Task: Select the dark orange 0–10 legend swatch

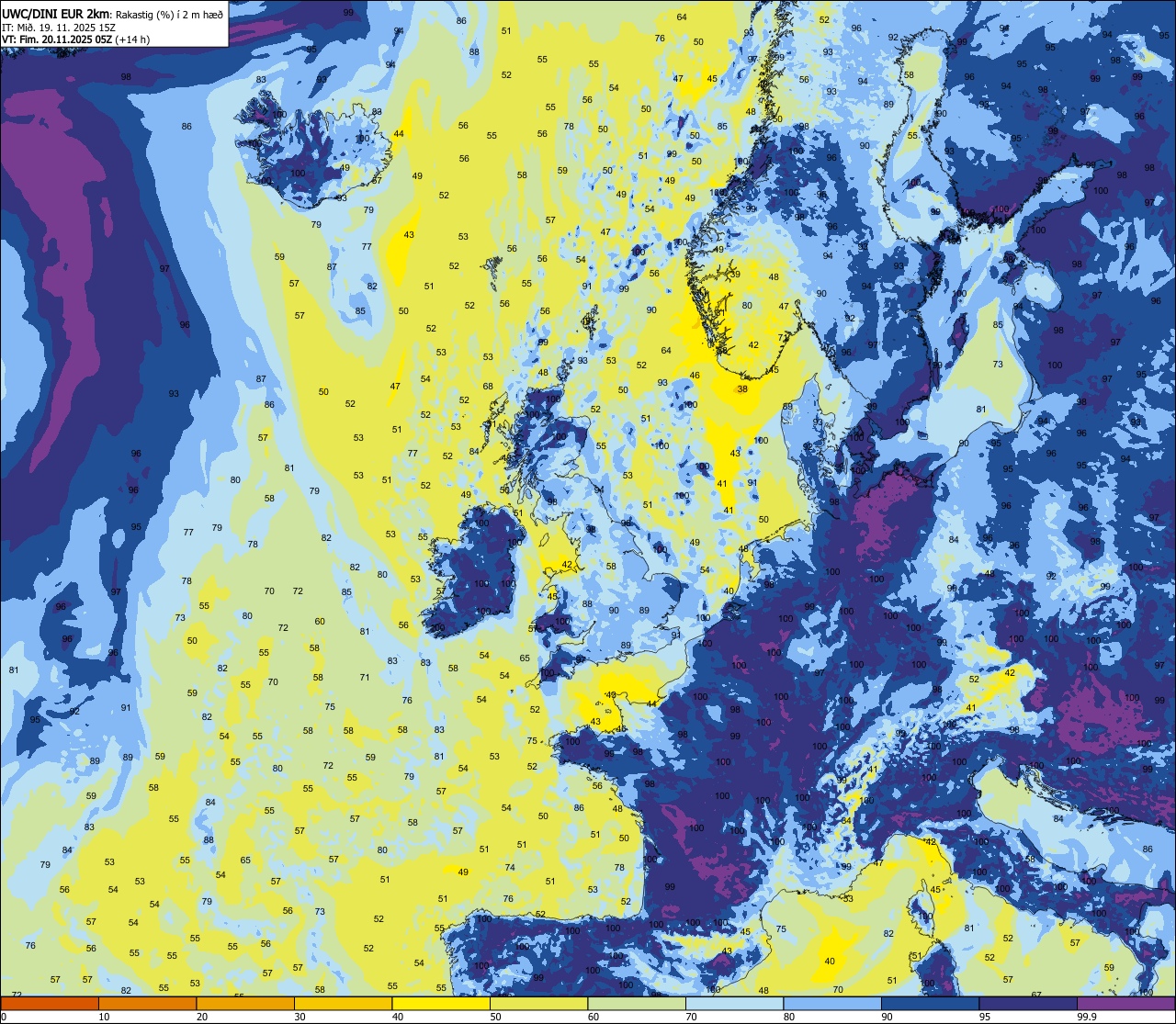Action: click(50, 1003)
